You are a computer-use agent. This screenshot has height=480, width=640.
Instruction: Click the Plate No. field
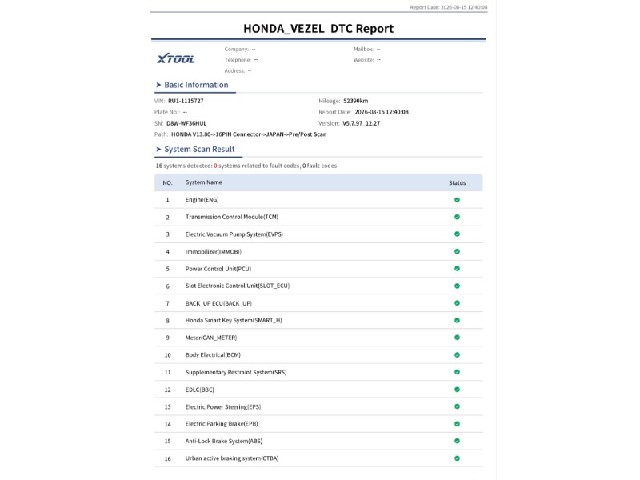171,112
